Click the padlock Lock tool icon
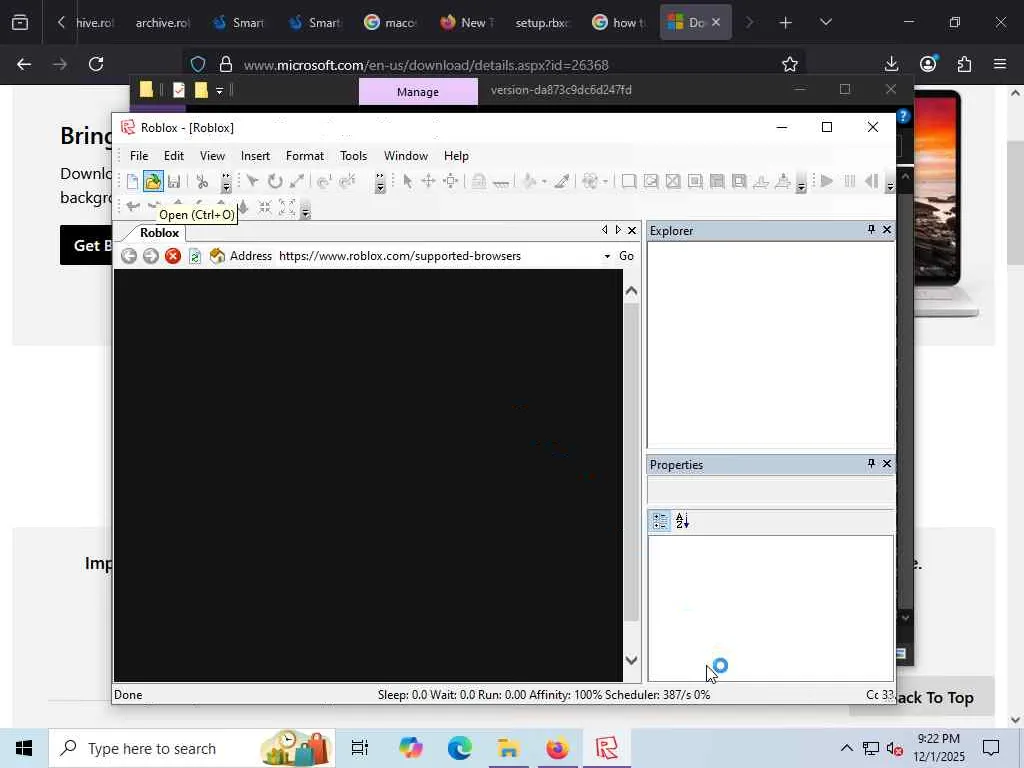This screenshot has height=768, width=1024. (479, 182)
